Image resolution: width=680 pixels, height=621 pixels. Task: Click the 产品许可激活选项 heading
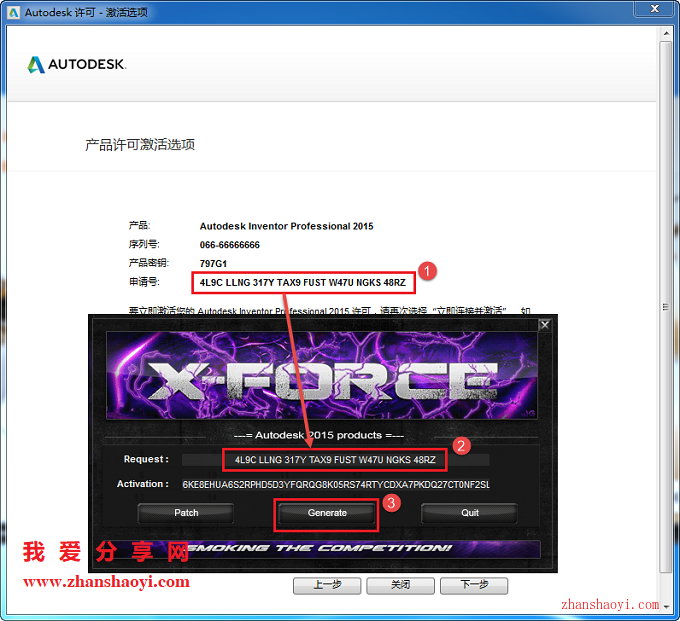point(140,145)
